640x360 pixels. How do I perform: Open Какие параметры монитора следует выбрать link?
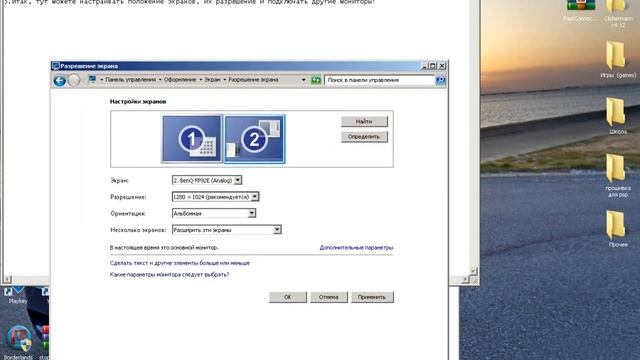pyautogui.click(x=169, y=275)
